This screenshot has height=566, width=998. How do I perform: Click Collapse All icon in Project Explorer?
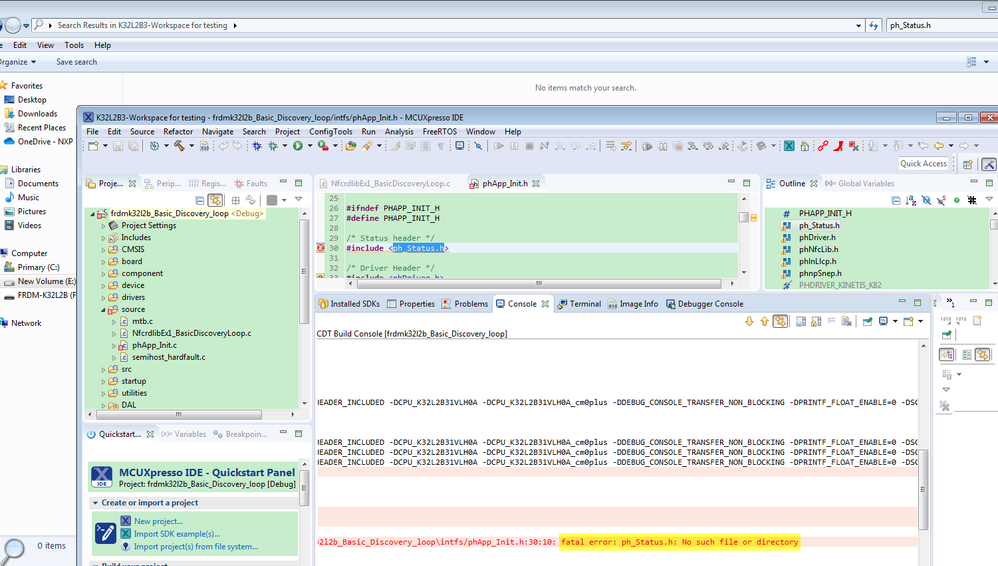[x=198, y=200]
